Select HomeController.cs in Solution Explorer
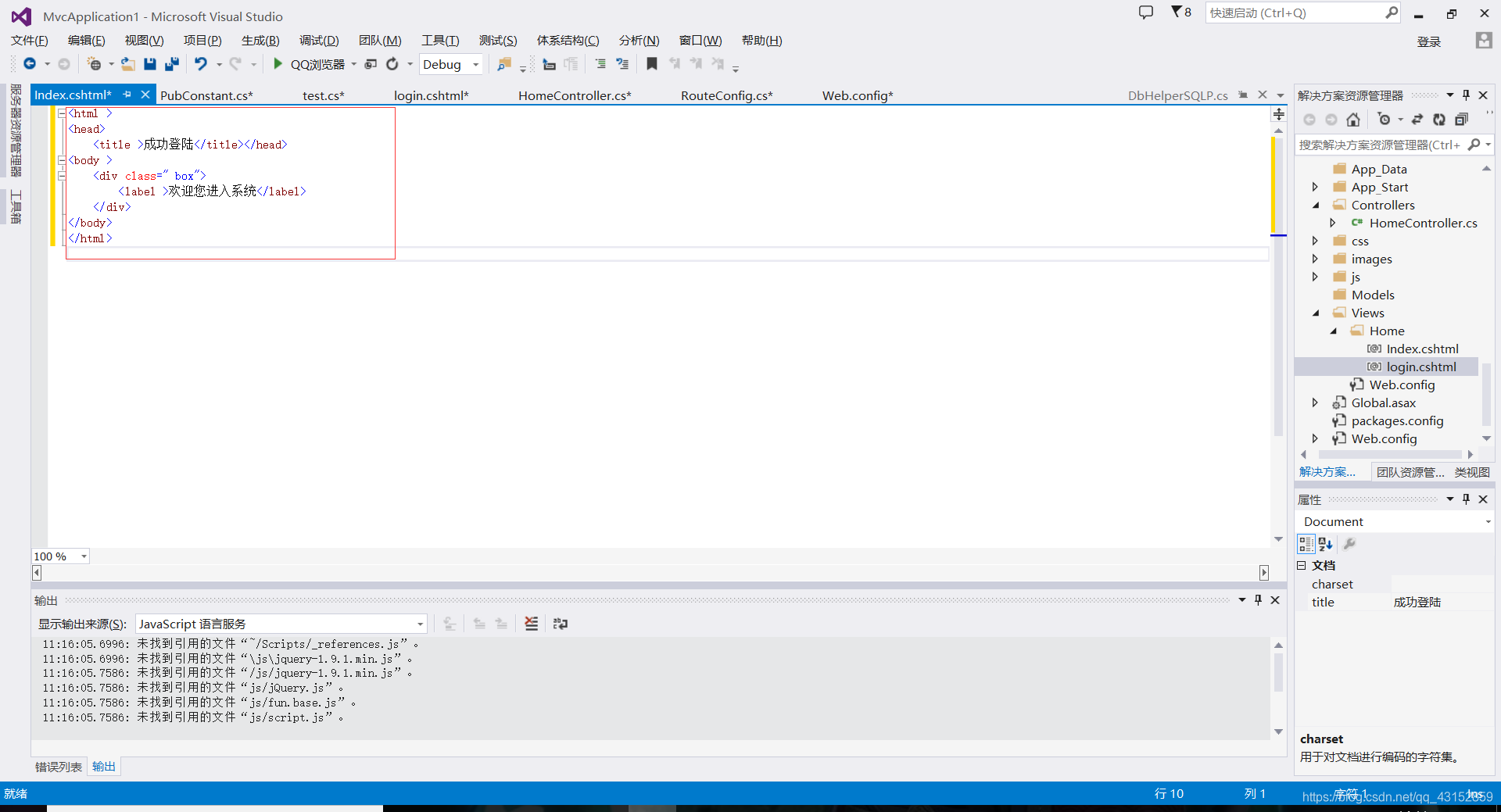 (x=1423, y=224)
